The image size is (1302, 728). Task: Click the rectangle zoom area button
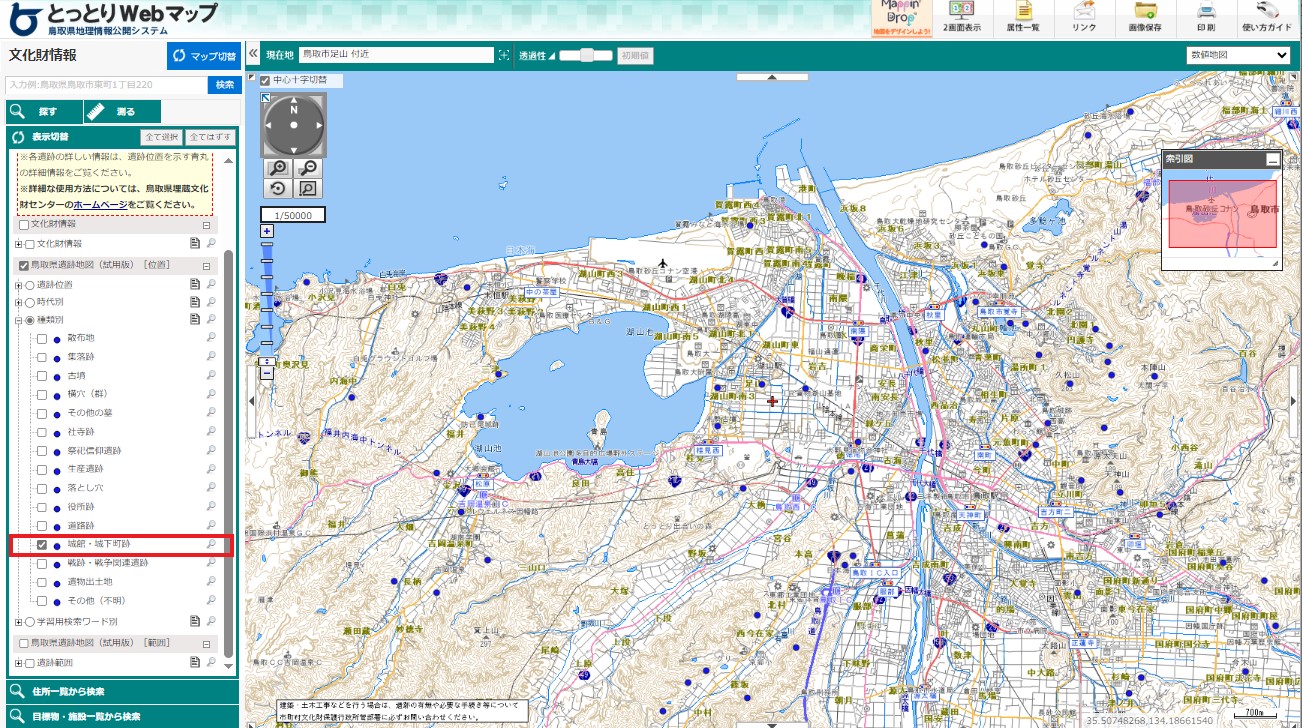[x=310, y=188]
